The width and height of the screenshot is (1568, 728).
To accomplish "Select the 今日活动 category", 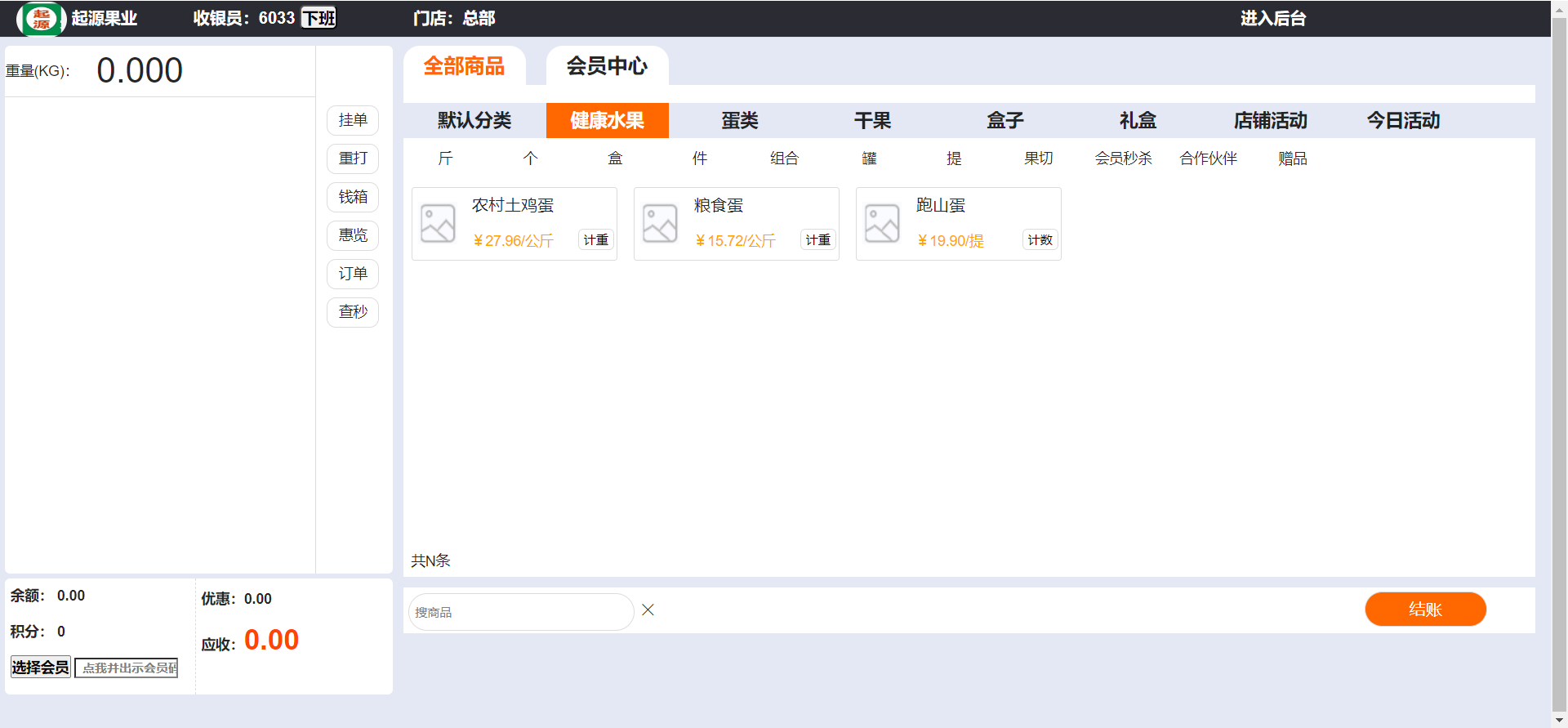I will tap(1403, 120).
